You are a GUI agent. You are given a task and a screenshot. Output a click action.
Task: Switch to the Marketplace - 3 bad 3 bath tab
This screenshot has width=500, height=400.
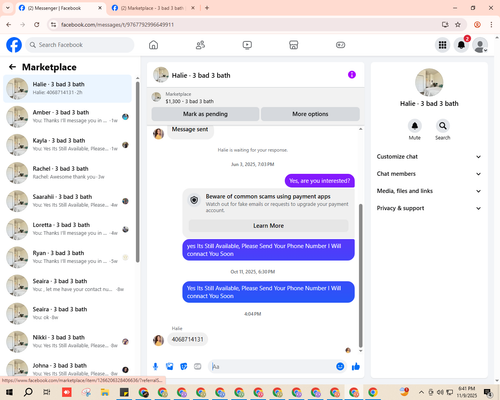[x=152, y=8]
